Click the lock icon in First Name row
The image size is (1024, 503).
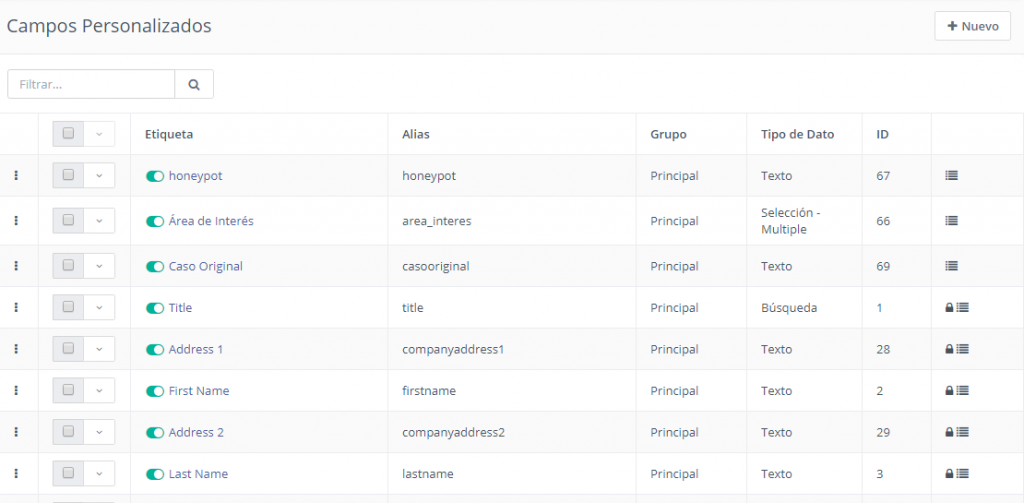click(949, 391)
